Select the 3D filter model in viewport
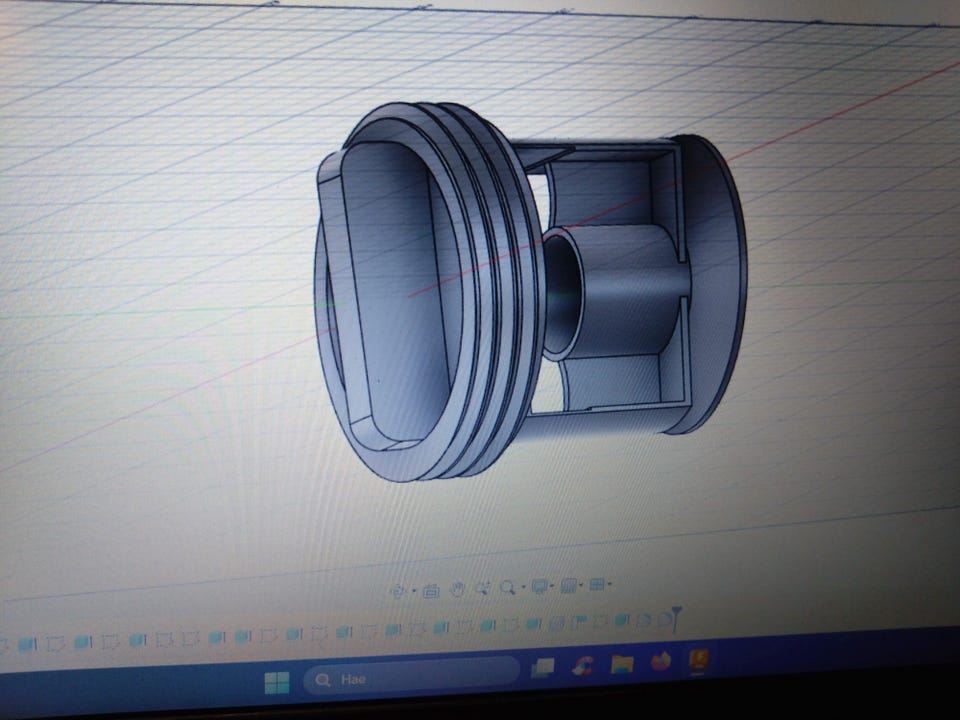Image resolution: width=960 pixels, height=720 pixels. tap(530, 293)
